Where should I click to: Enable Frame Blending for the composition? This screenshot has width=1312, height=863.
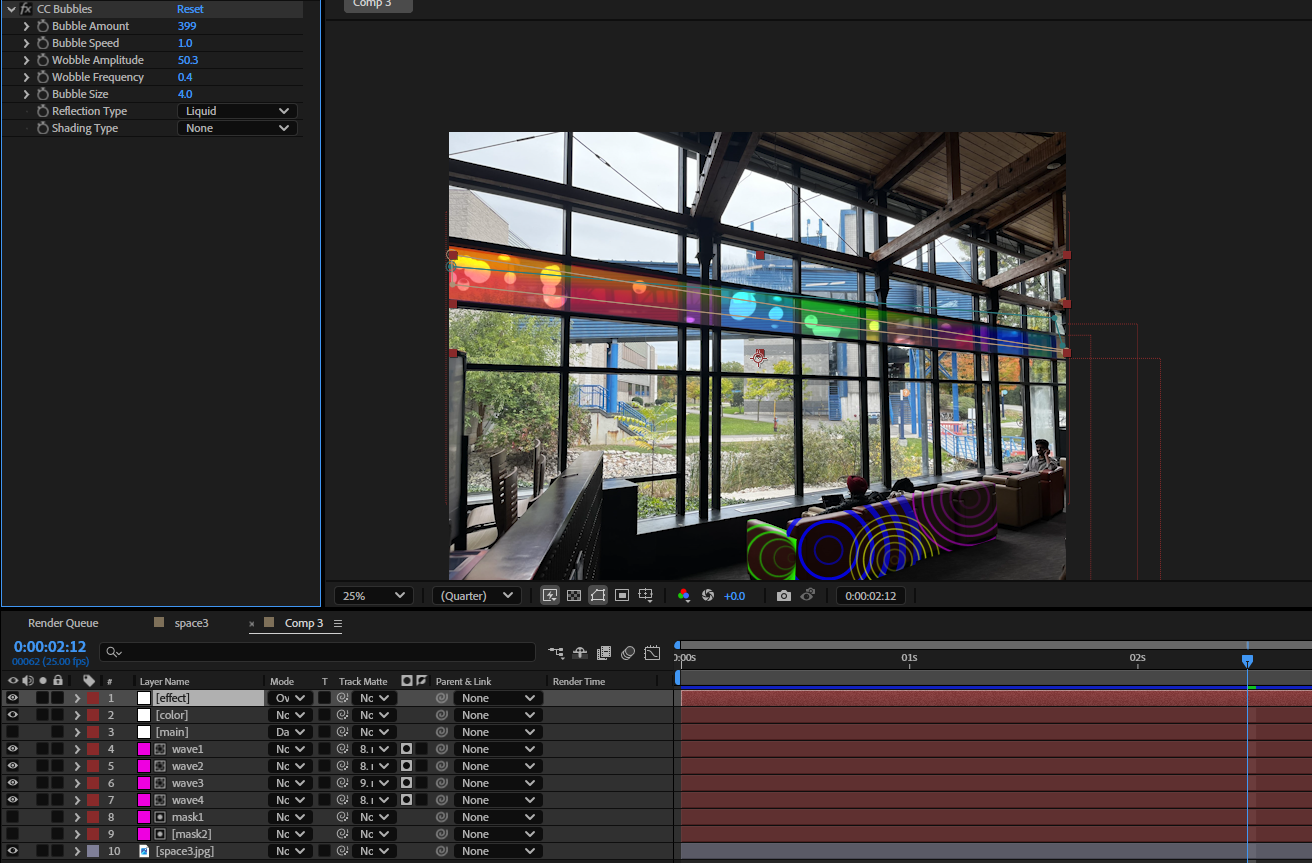click(604, 652)
